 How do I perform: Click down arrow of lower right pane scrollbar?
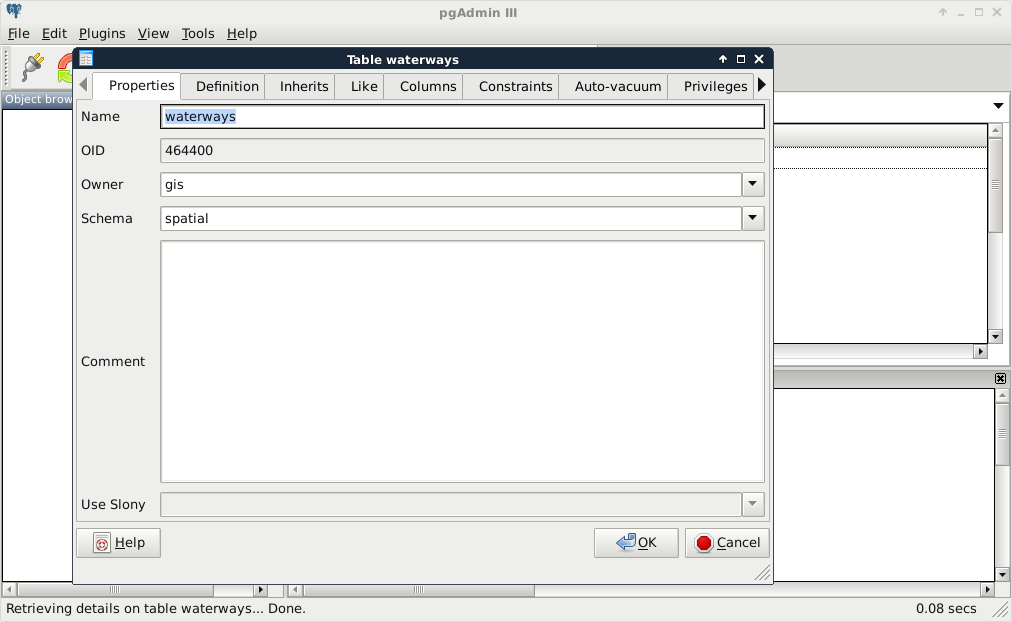[x=1002, y=574]
